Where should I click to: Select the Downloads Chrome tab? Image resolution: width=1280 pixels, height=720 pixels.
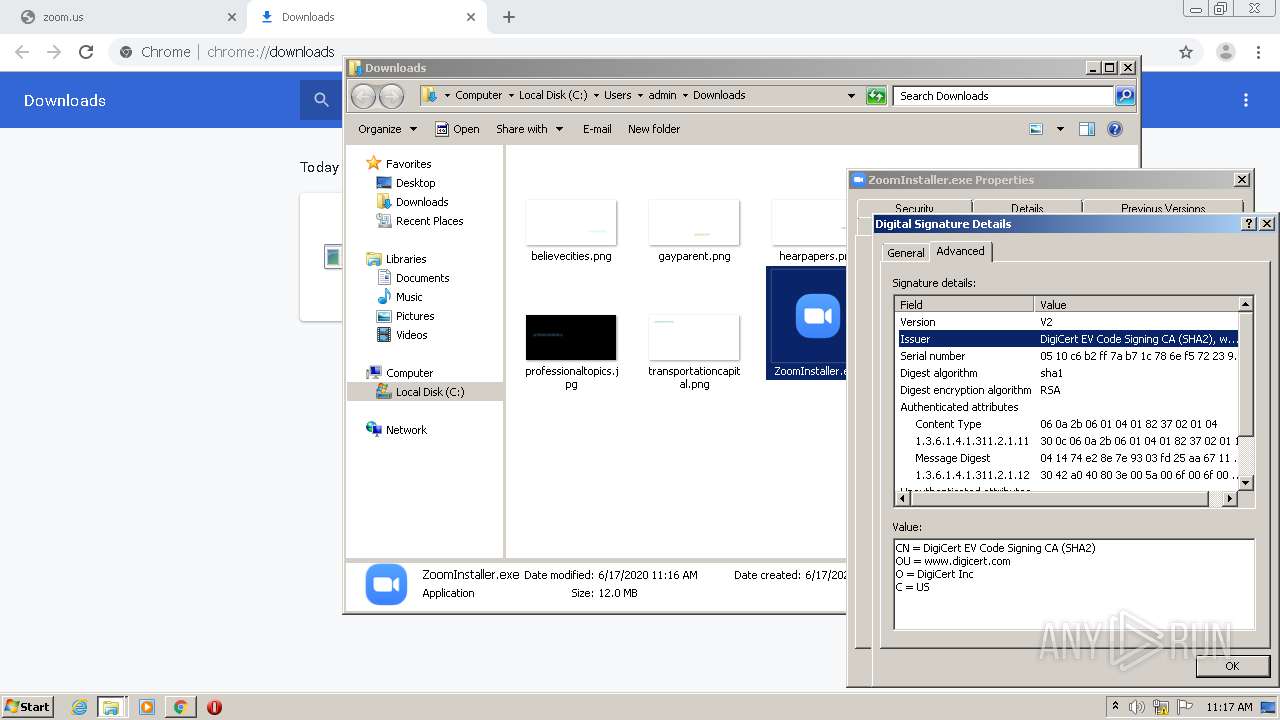tap(366, 17)
